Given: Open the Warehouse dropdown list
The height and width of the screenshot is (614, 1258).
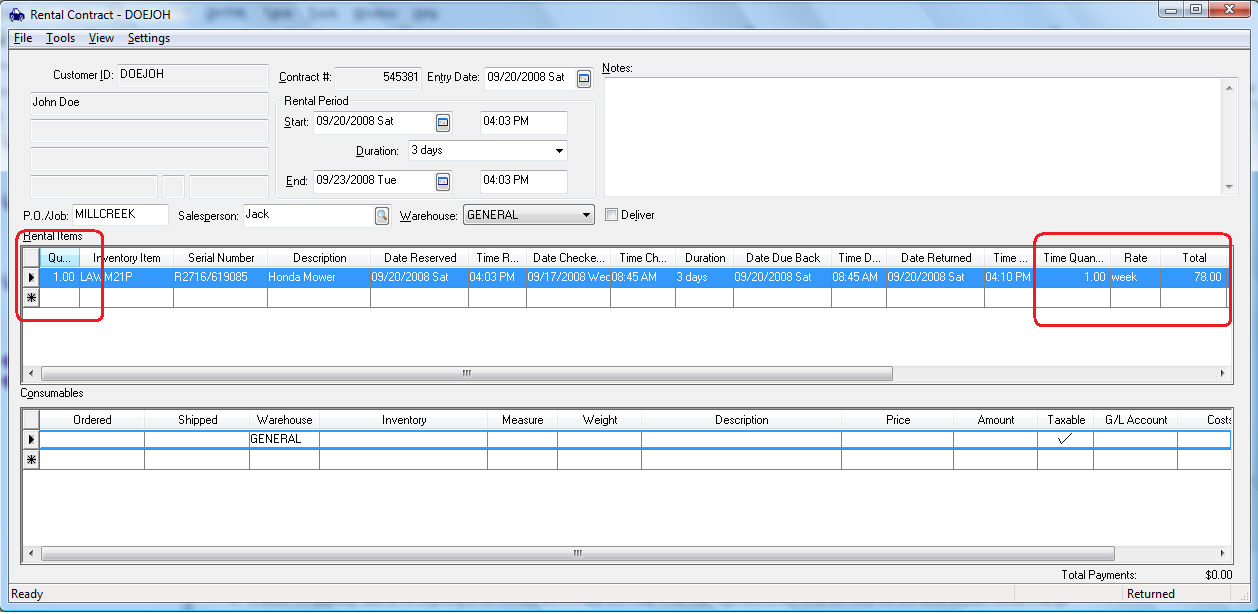Looking at the screenshot, I should pos(585,215).
